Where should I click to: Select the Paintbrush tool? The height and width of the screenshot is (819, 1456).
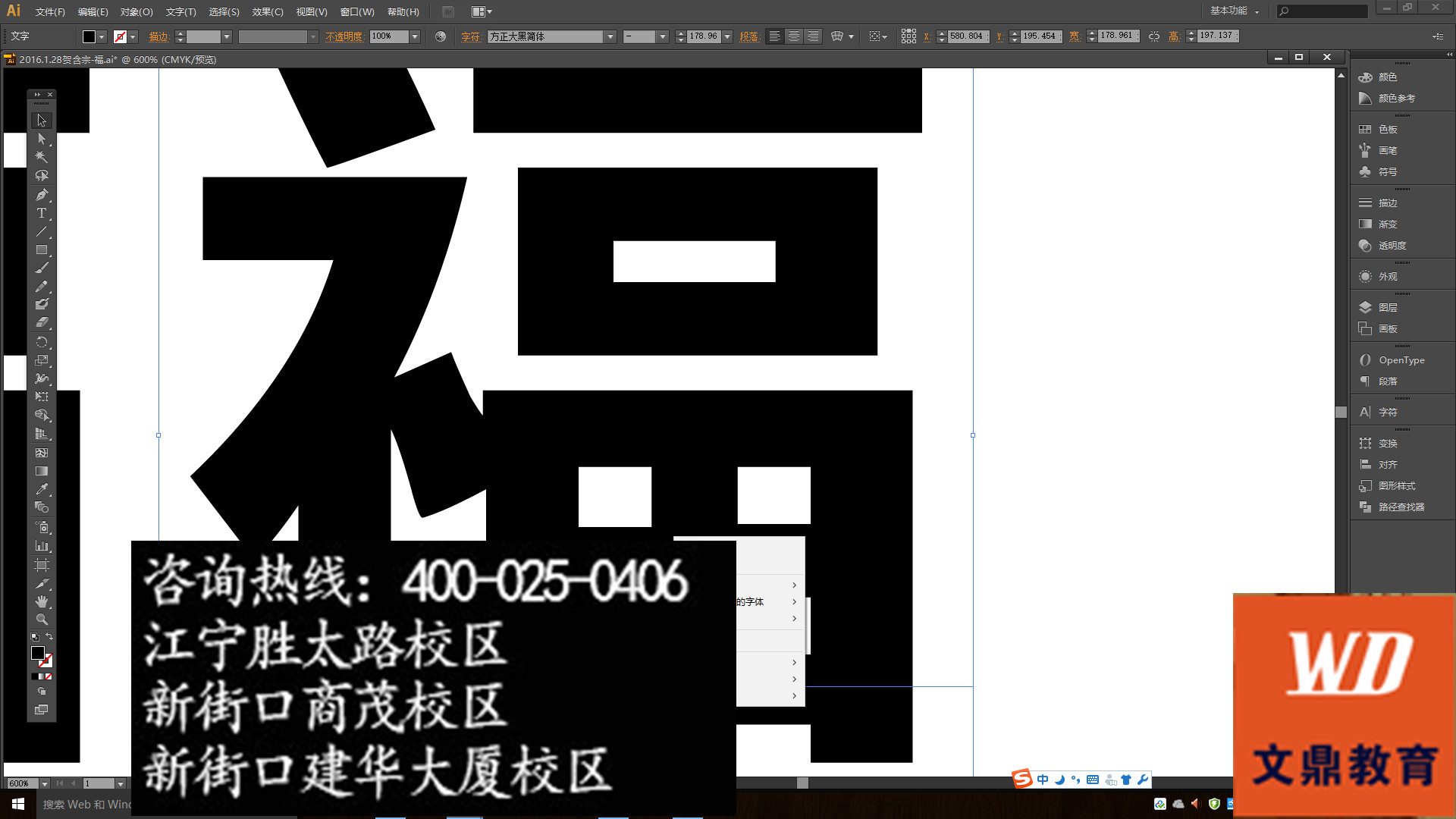click(42, 268)
